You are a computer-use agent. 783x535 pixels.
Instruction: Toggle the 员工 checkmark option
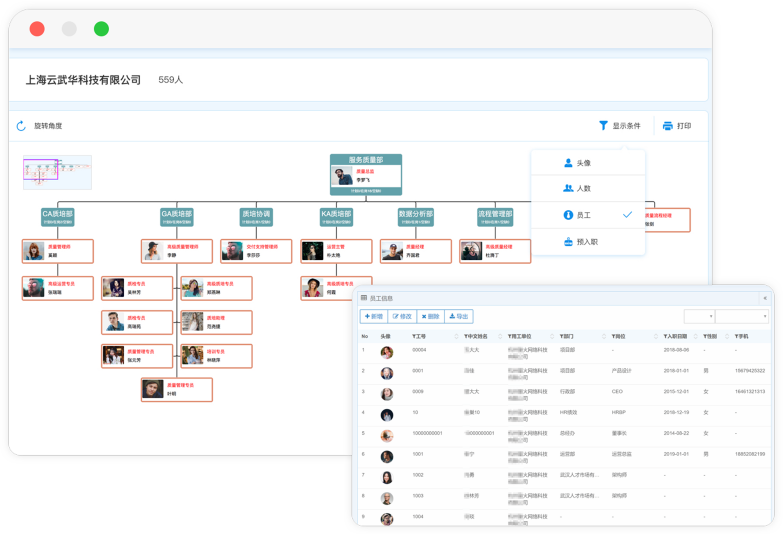click(626, 215)
